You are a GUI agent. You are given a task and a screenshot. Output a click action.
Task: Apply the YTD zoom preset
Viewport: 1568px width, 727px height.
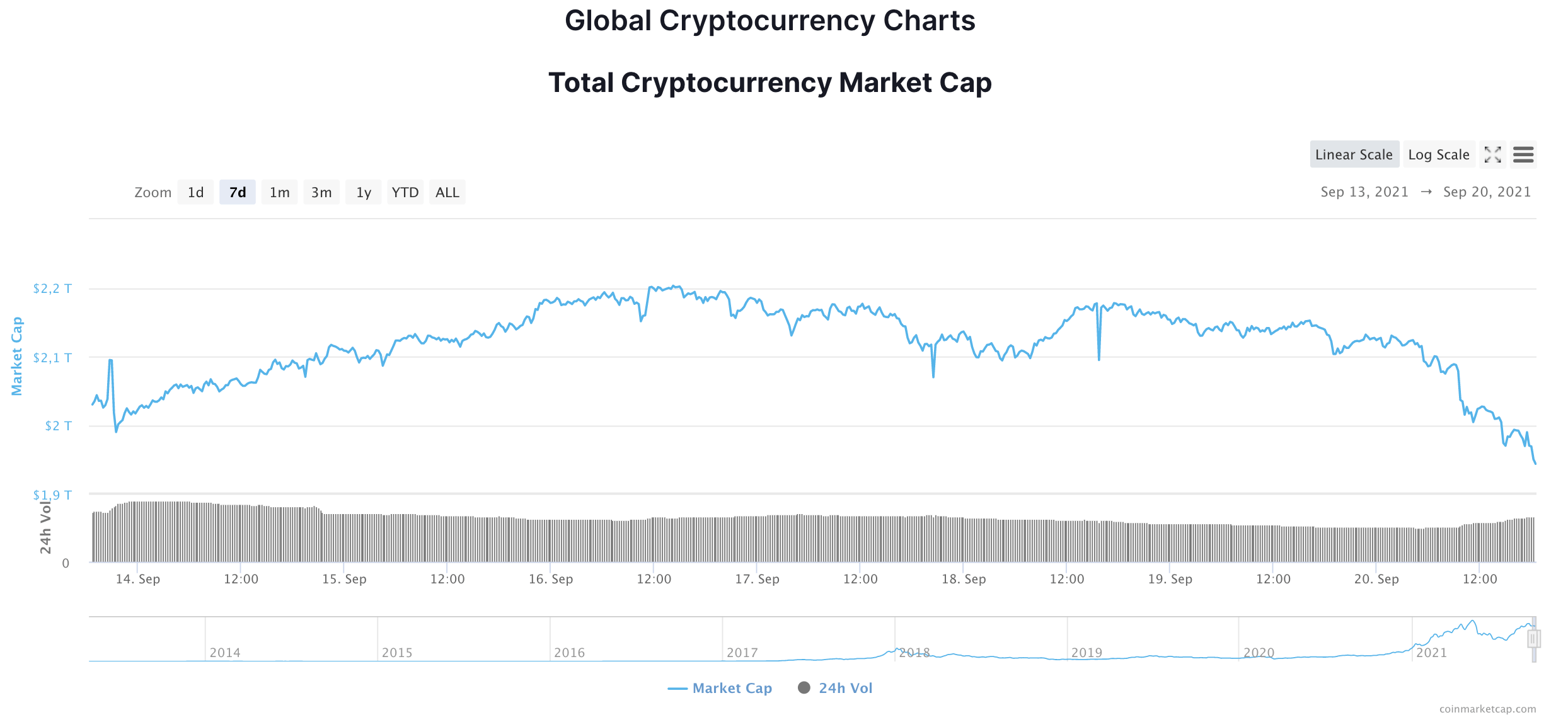click(x=405, y=192)
